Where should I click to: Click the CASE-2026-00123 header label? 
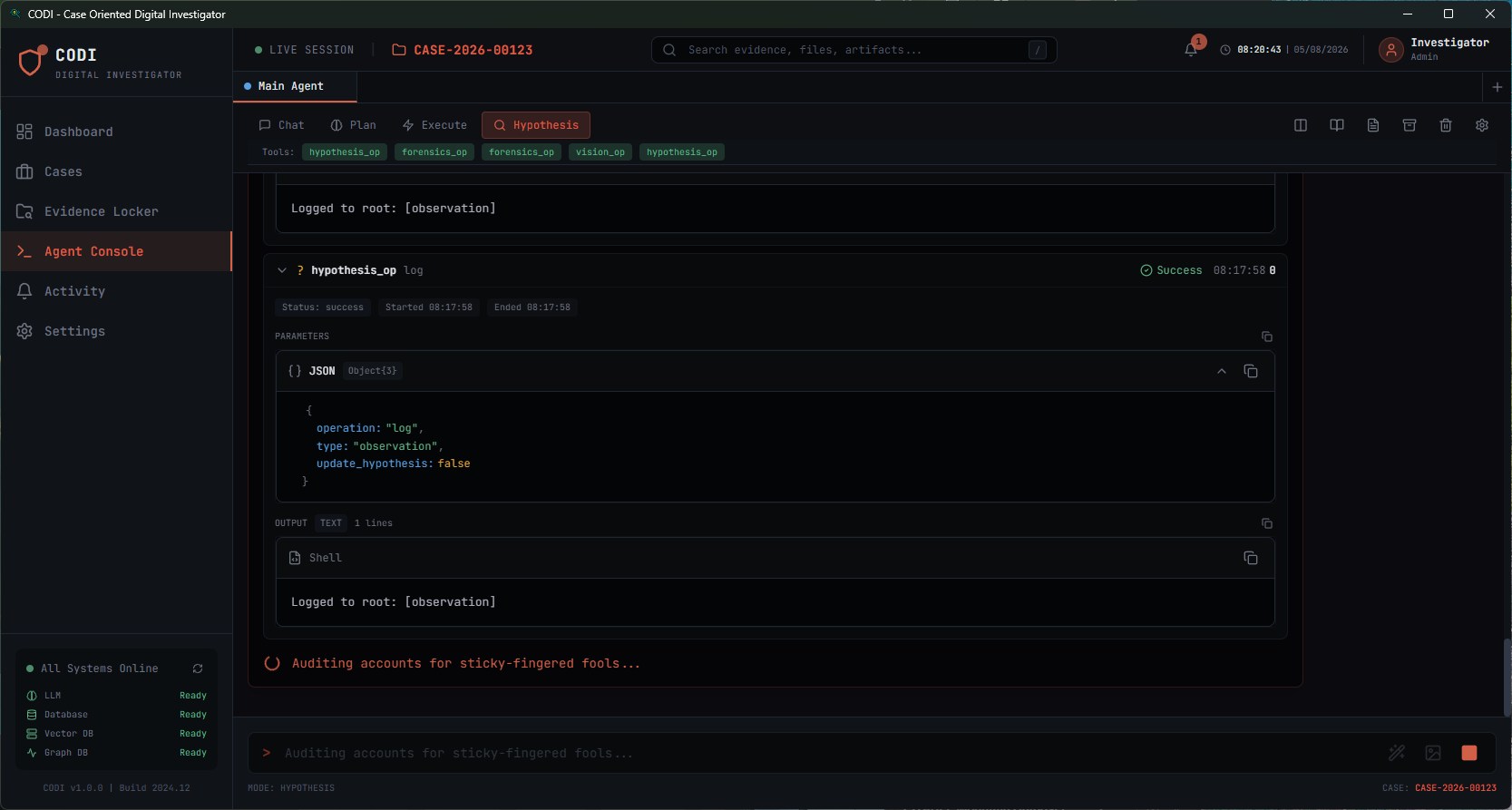[473, 50]
